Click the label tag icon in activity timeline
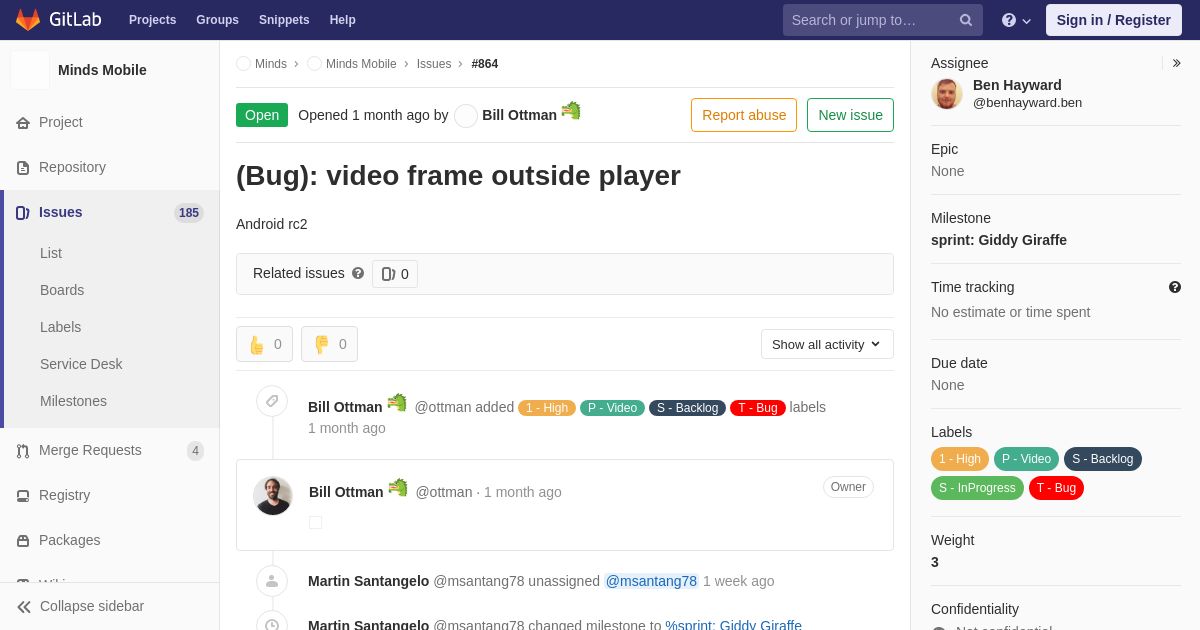 [x=272, y=401]
